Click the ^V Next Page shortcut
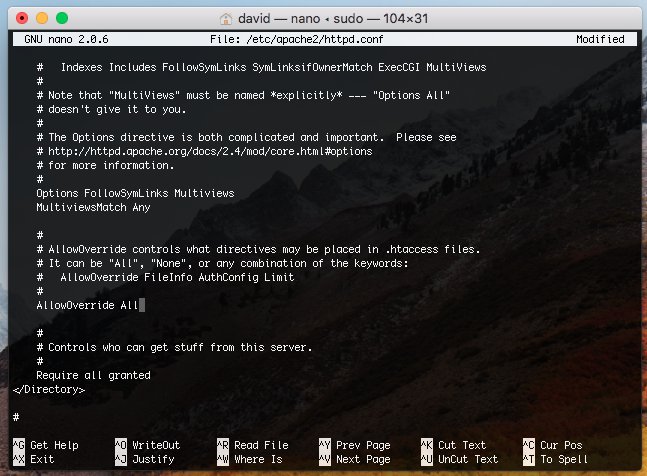Screen dimensions: 647x476 point(354,460)
